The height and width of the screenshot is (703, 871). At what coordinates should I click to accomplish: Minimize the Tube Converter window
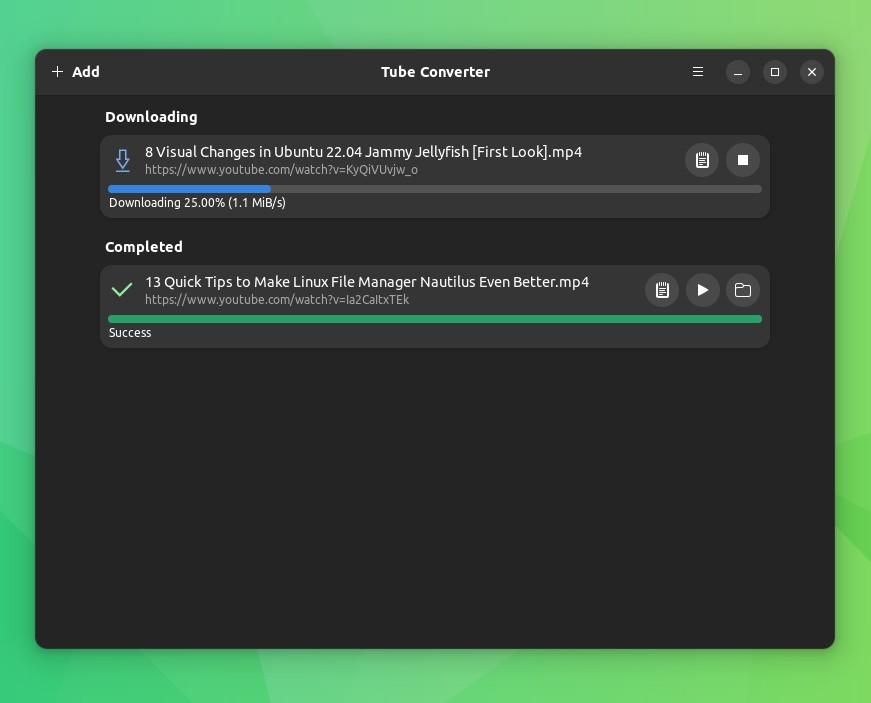point(738,71)
